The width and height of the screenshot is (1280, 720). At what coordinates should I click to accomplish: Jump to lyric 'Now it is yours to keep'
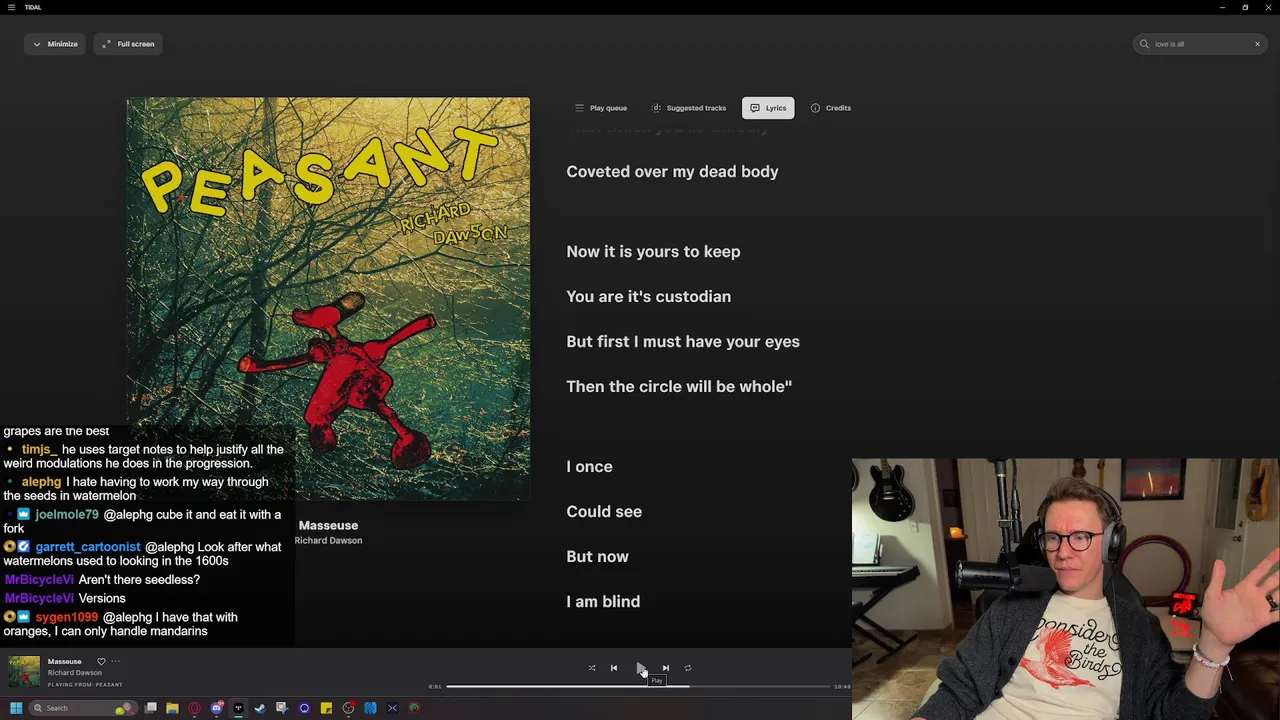(x=653, y=252)
